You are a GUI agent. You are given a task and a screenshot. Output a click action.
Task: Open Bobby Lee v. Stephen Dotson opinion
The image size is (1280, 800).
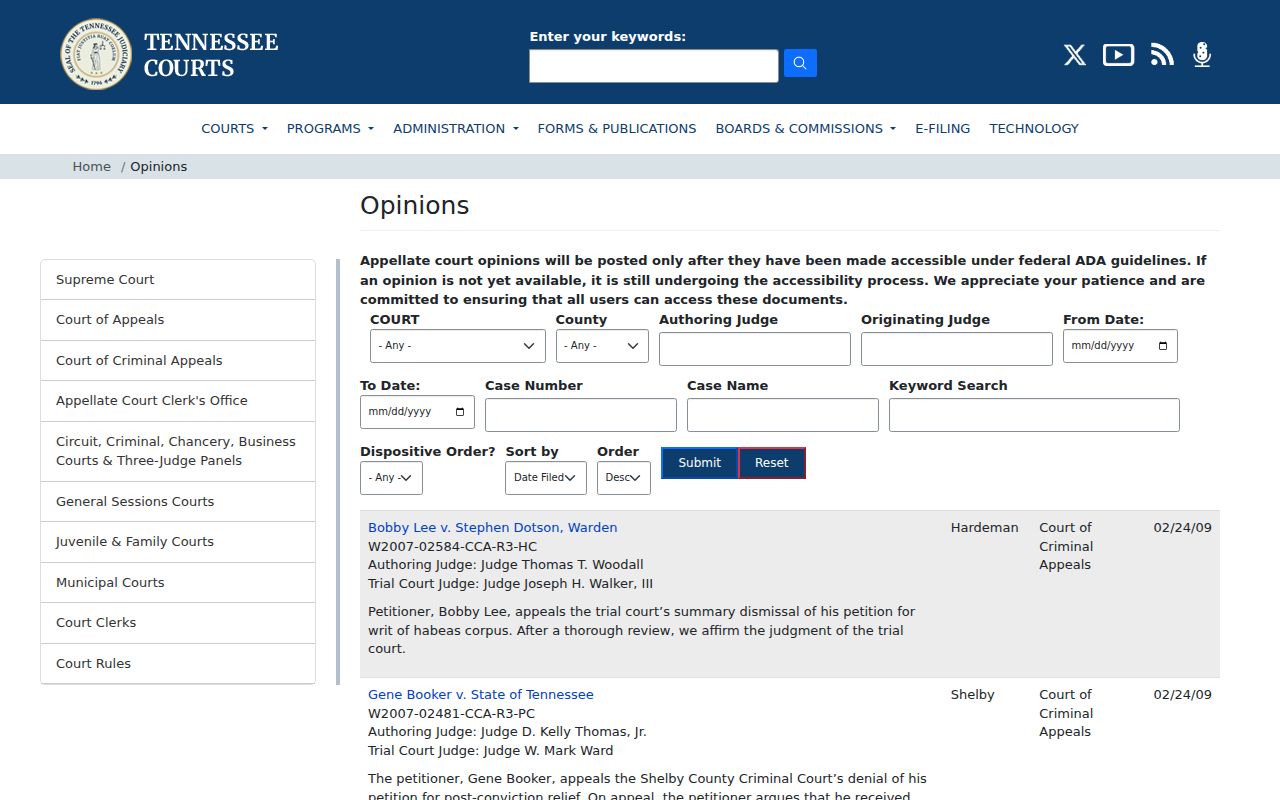click(493, 528)
